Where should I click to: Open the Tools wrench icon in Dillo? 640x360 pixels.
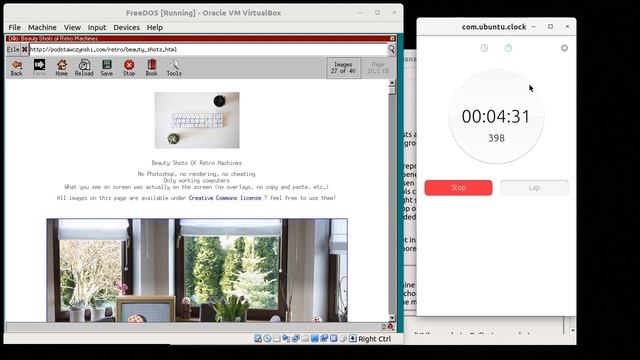[x=174, y=68]
